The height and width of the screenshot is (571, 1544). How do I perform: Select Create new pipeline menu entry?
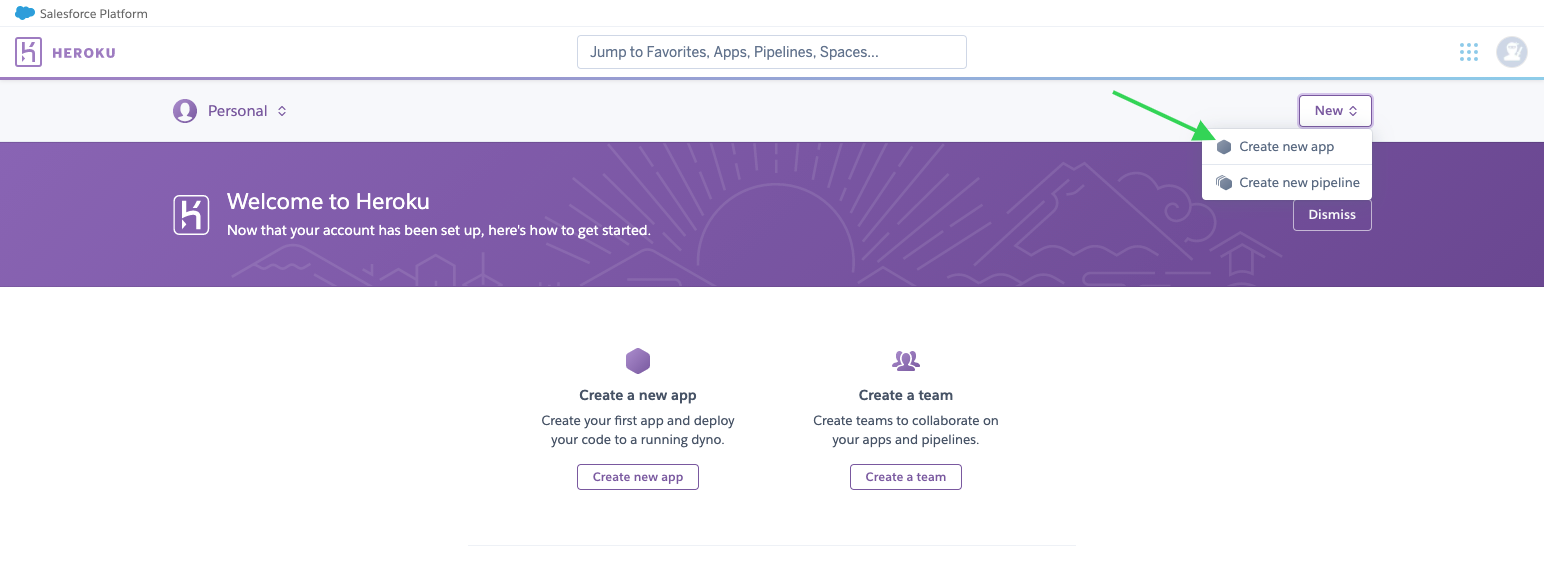point(1298,183)
